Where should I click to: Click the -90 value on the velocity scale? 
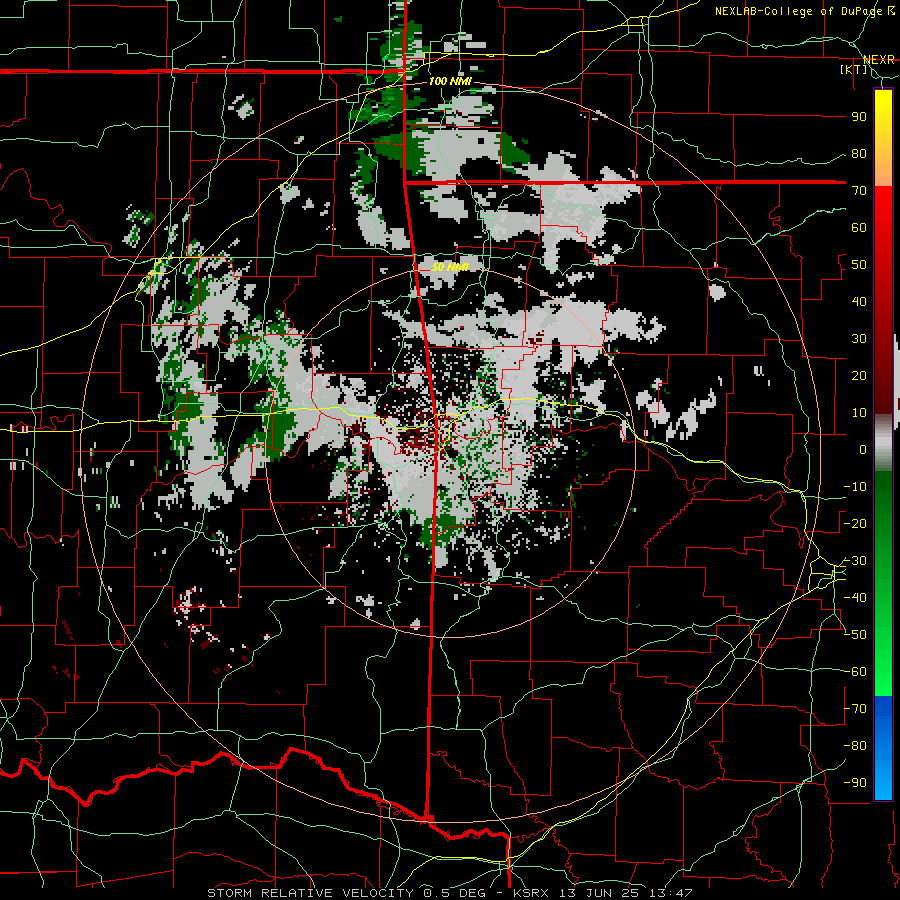[855, 783]
